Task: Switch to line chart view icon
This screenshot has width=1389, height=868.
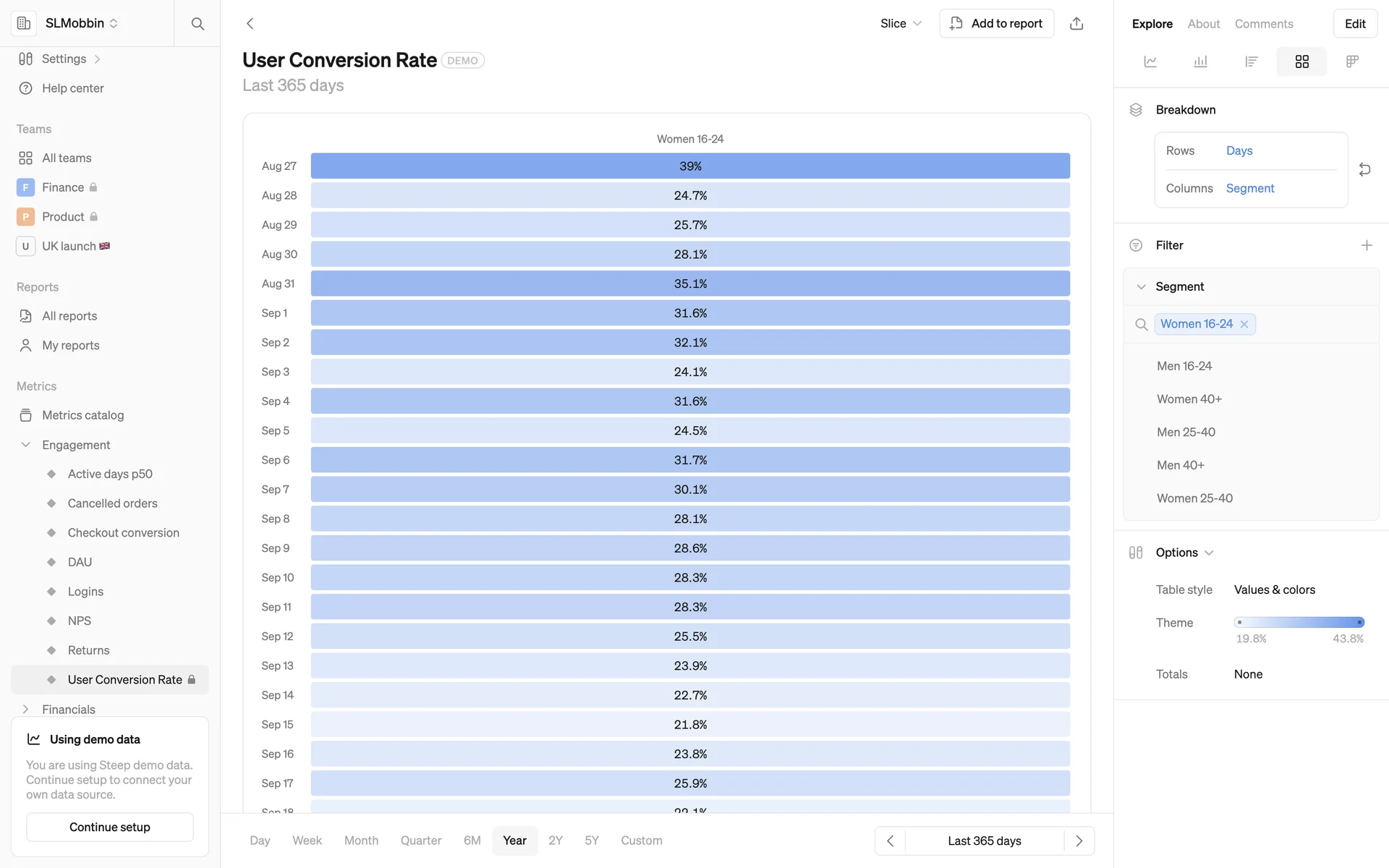Action: (x=1150, y=61)
